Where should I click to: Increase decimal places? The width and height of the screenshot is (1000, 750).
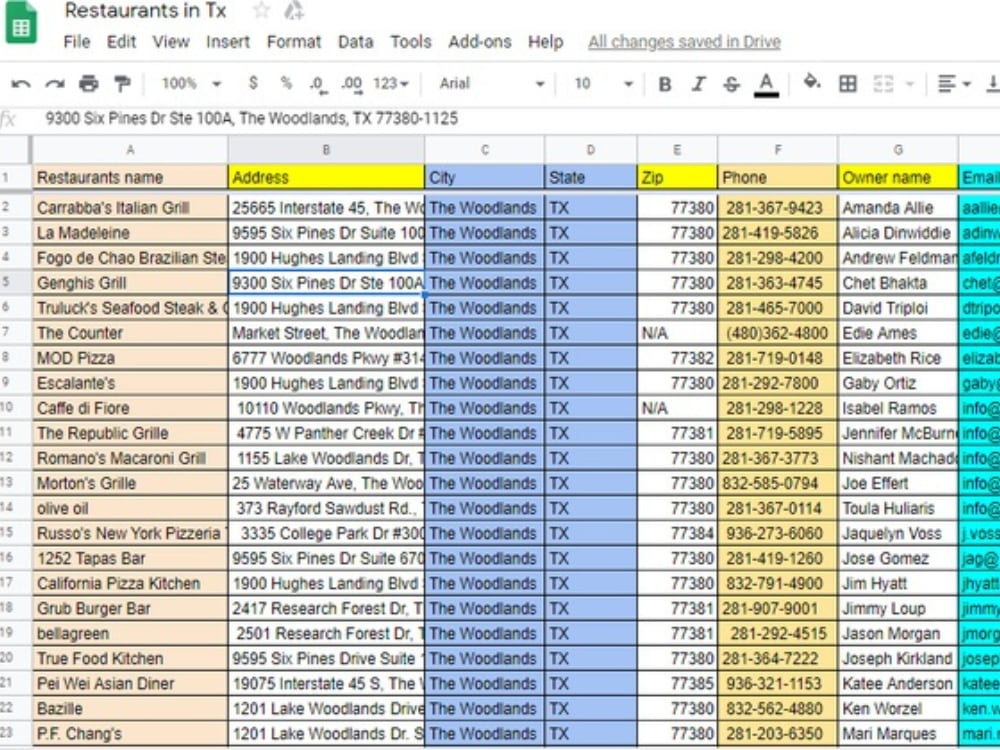point(351,84)
